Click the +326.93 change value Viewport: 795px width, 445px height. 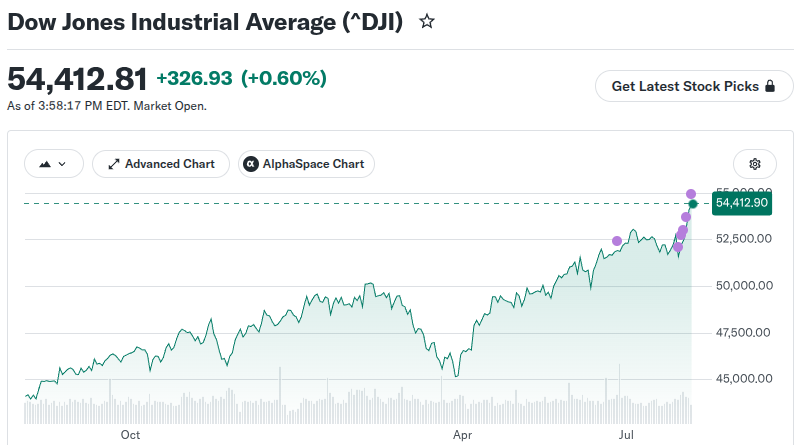tap(194, 78)
